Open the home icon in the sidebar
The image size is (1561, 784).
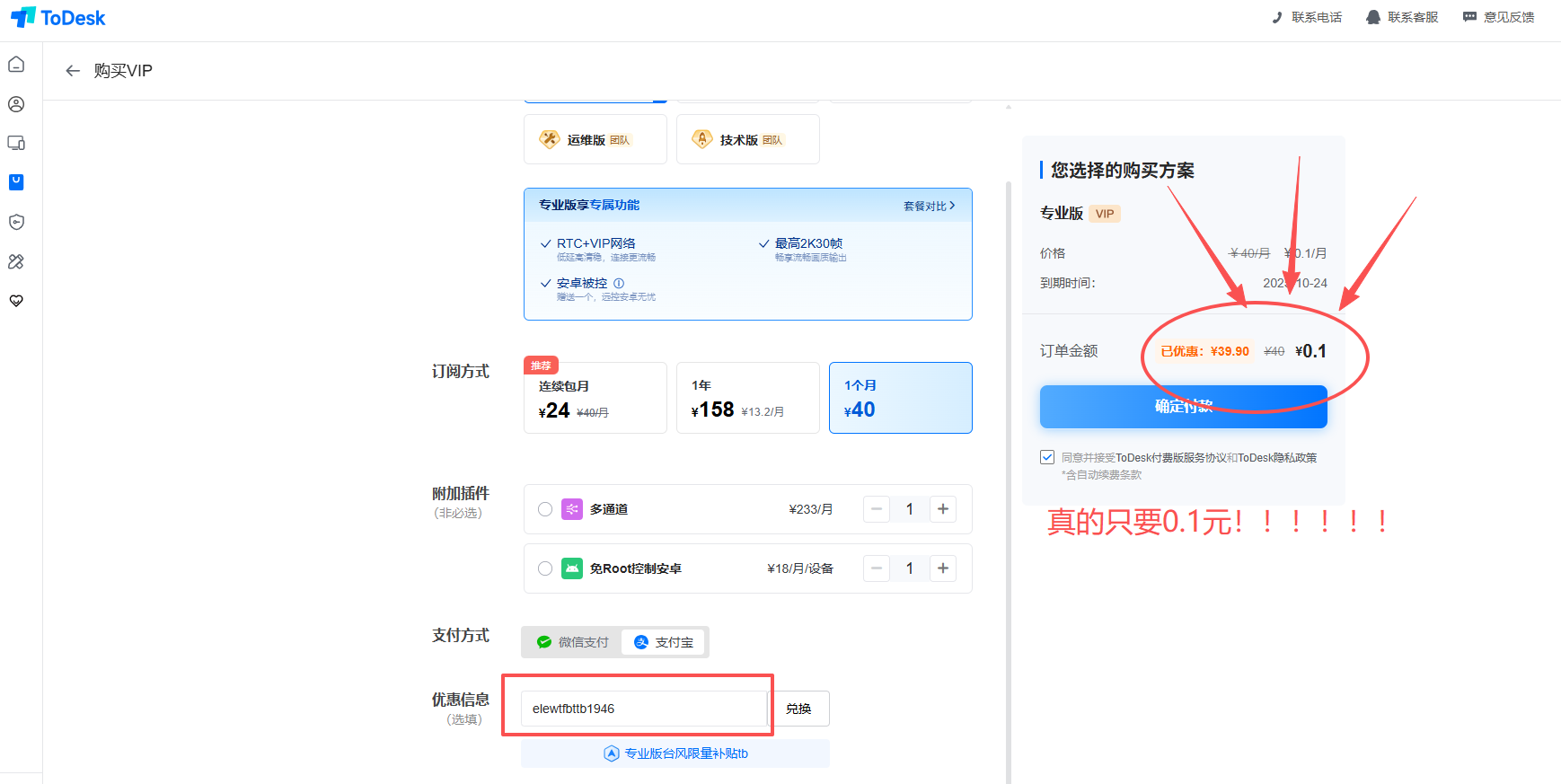tap(16, 65)
